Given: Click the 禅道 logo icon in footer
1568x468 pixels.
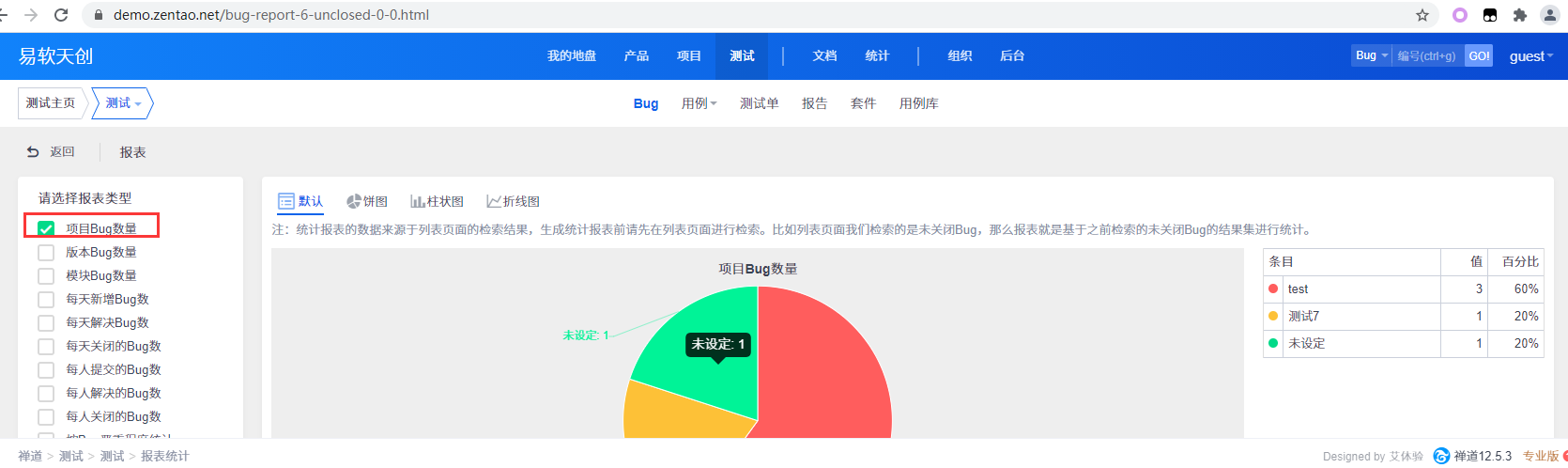Looking at the screenshot, I should point(1441,456).
